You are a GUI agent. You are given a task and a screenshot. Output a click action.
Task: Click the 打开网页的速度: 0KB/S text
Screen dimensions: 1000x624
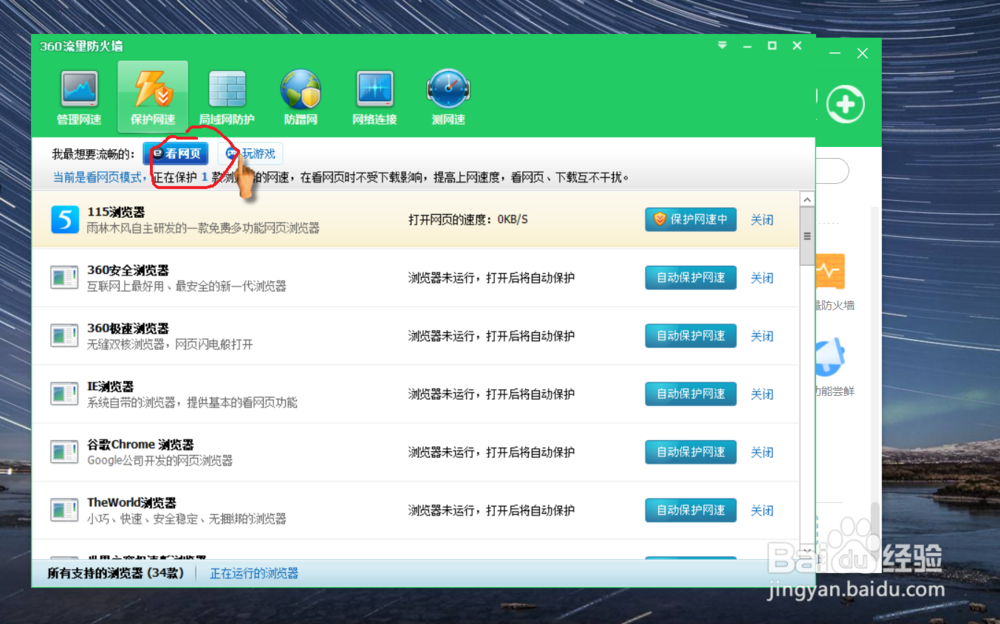468,219
